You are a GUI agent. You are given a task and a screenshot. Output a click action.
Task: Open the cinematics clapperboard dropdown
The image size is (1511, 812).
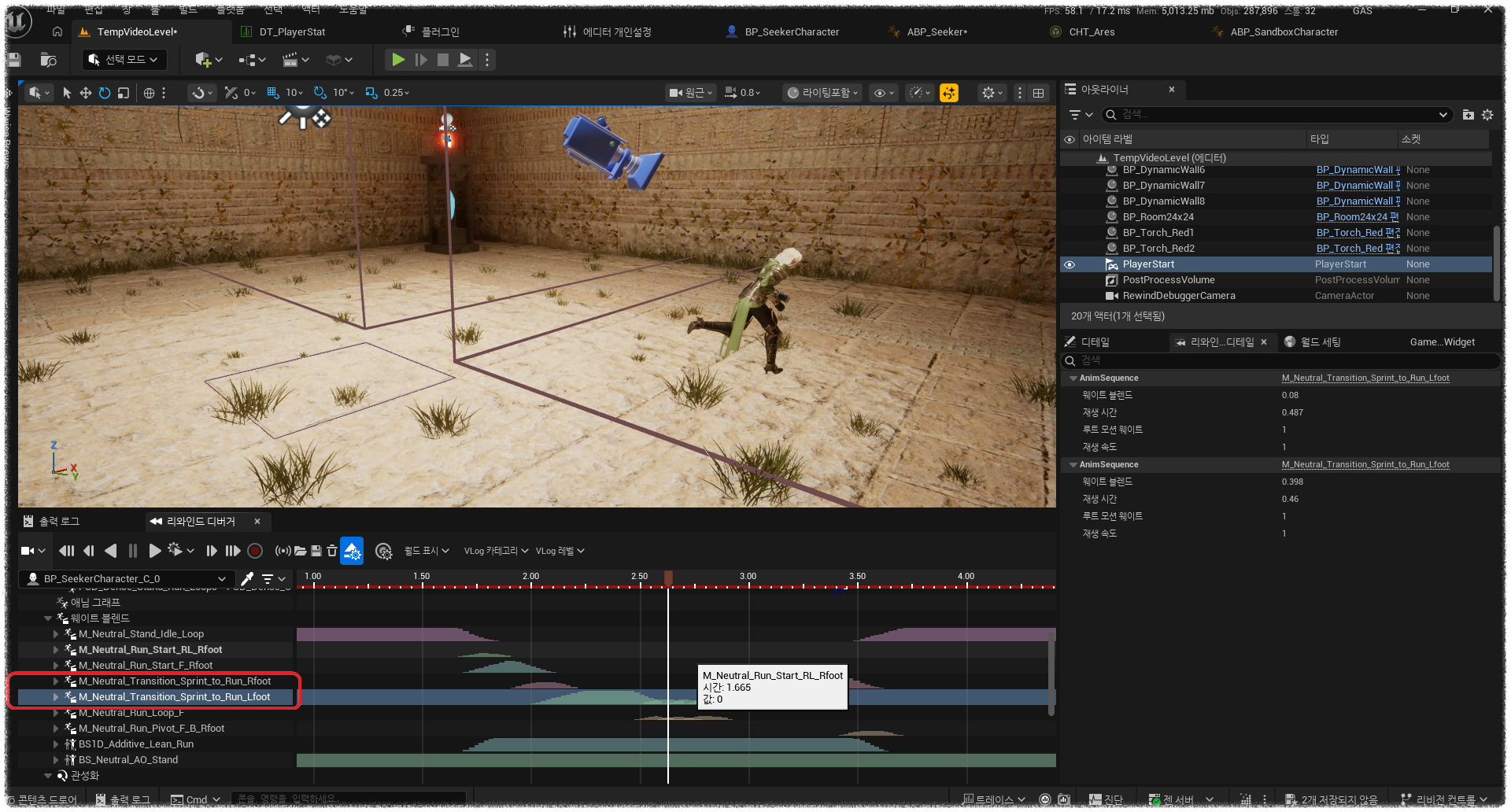pyautogui.click(x=296, y=60)
